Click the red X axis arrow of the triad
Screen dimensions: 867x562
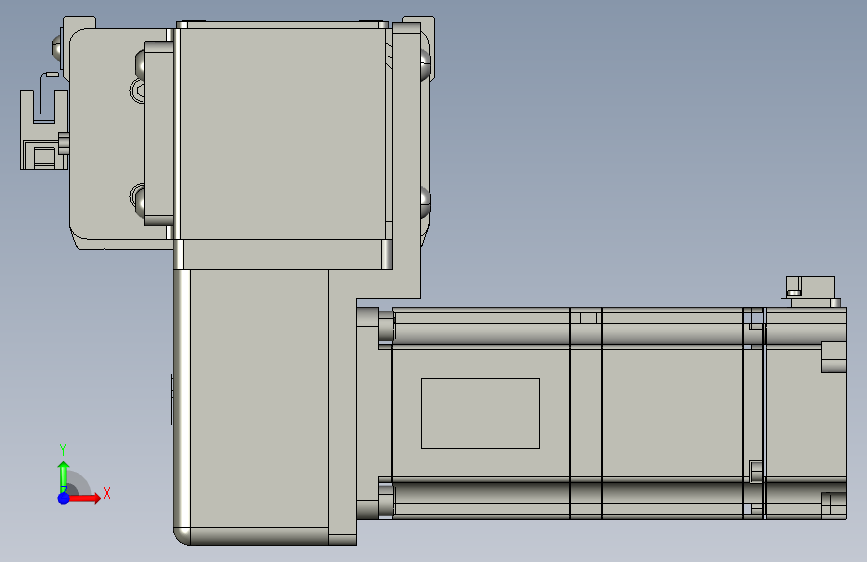[84, 498]
